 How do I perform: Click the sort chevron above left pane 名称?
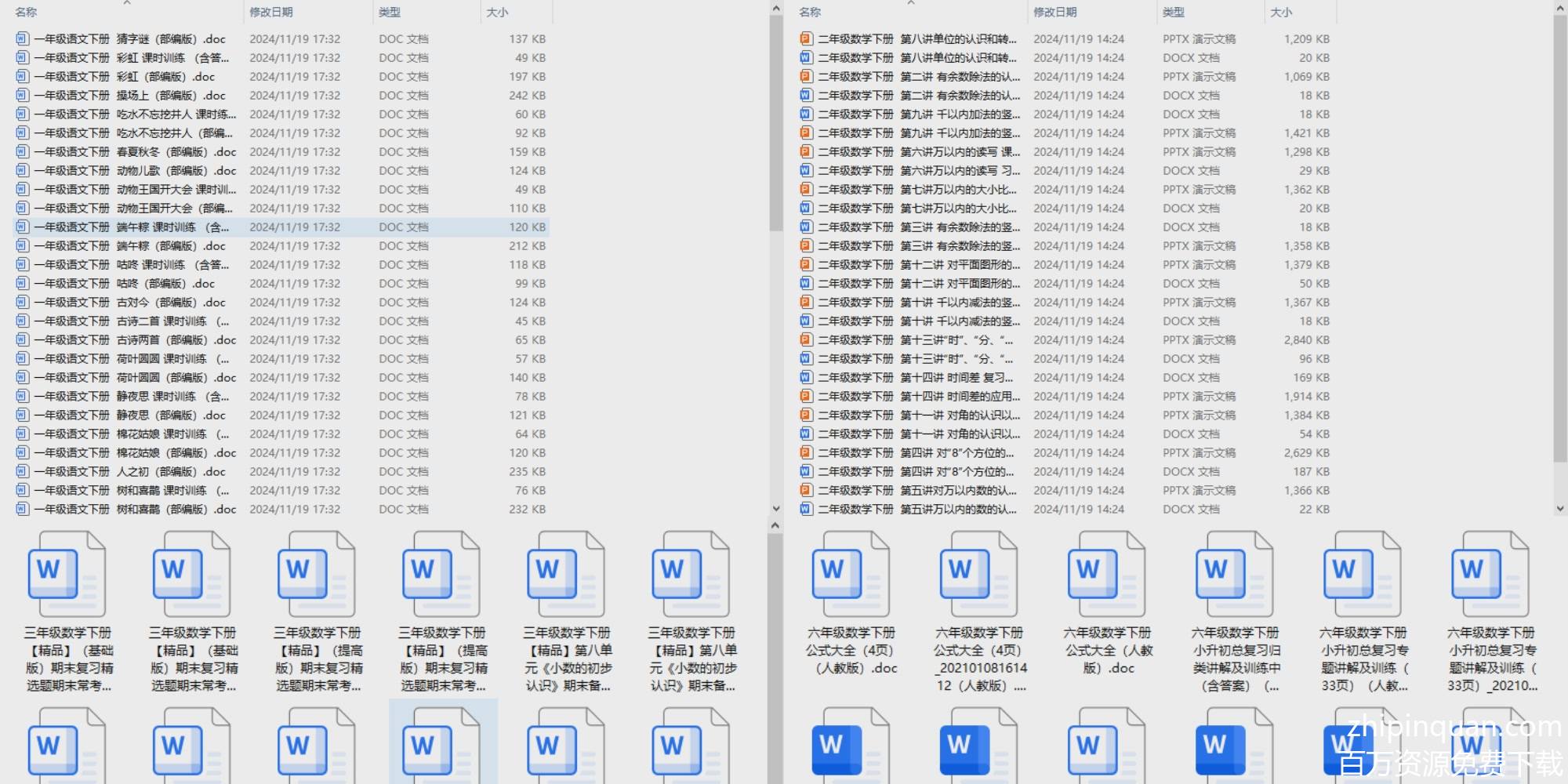(x=127, y=3)
